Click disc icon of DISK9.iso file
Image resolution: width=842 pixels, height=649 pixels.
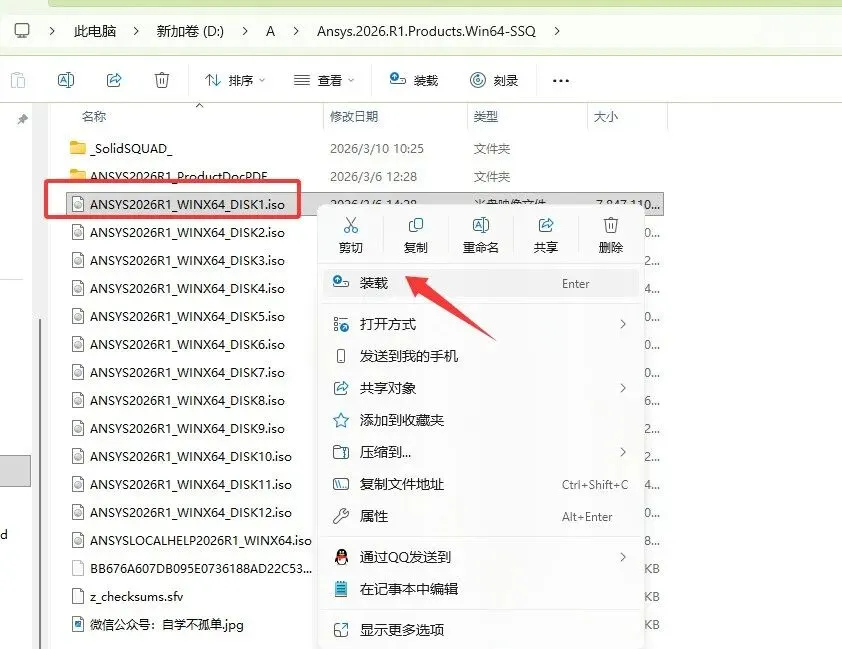pos(78,428)
